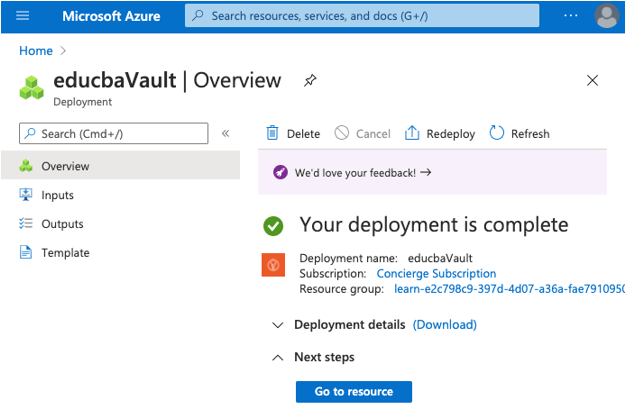Click the Redeploy upload icon
Viewport: 626px width, 406px height.
pos(412,133)
